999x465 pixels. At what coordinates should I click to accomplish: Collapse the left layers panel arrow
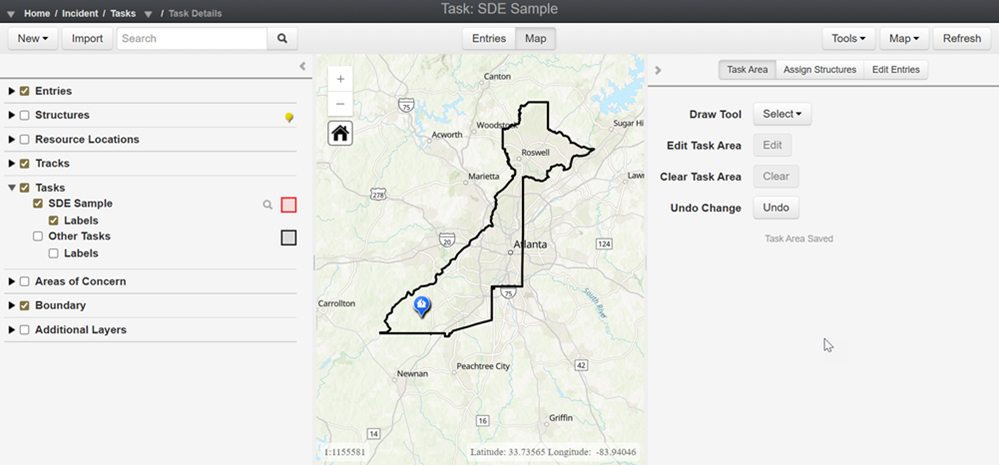[x=303, y=66]
